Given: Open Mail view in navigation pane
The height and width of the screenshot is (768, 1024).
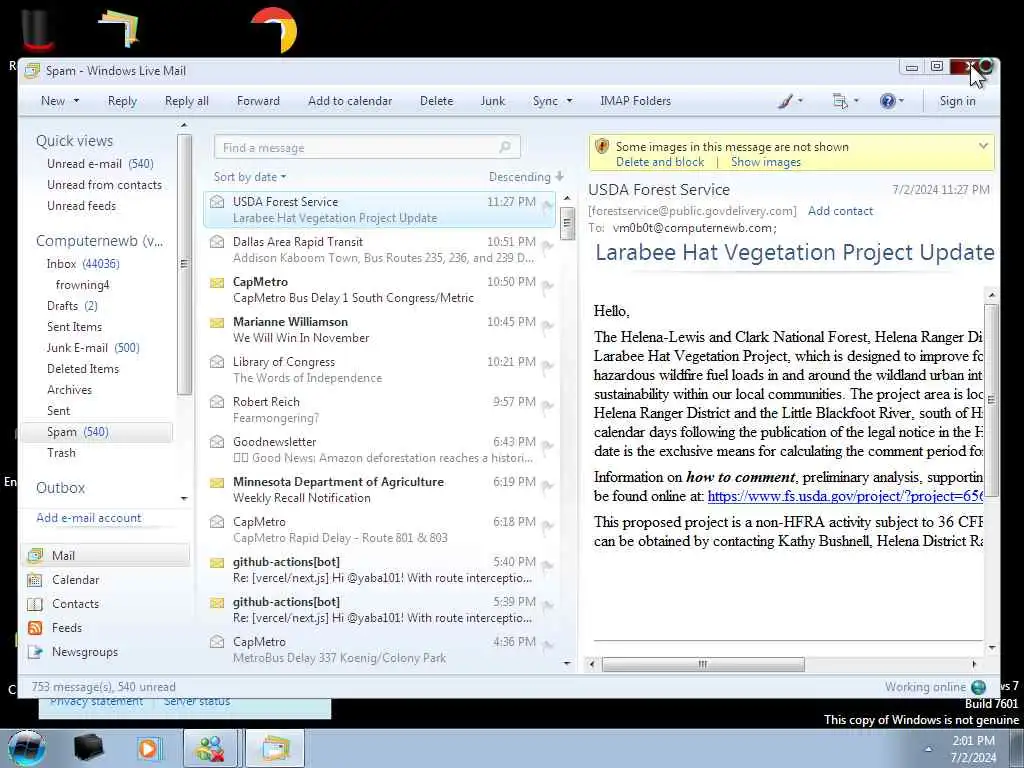Looking at the screenshot, I should (x=106, y=556).
